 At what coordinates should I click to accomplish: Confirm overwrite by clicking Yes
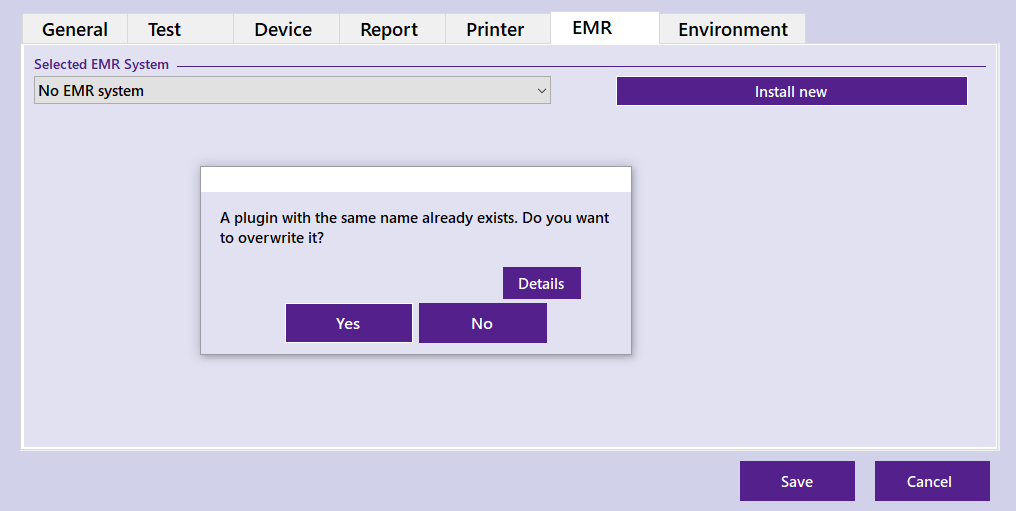[348, 323]
